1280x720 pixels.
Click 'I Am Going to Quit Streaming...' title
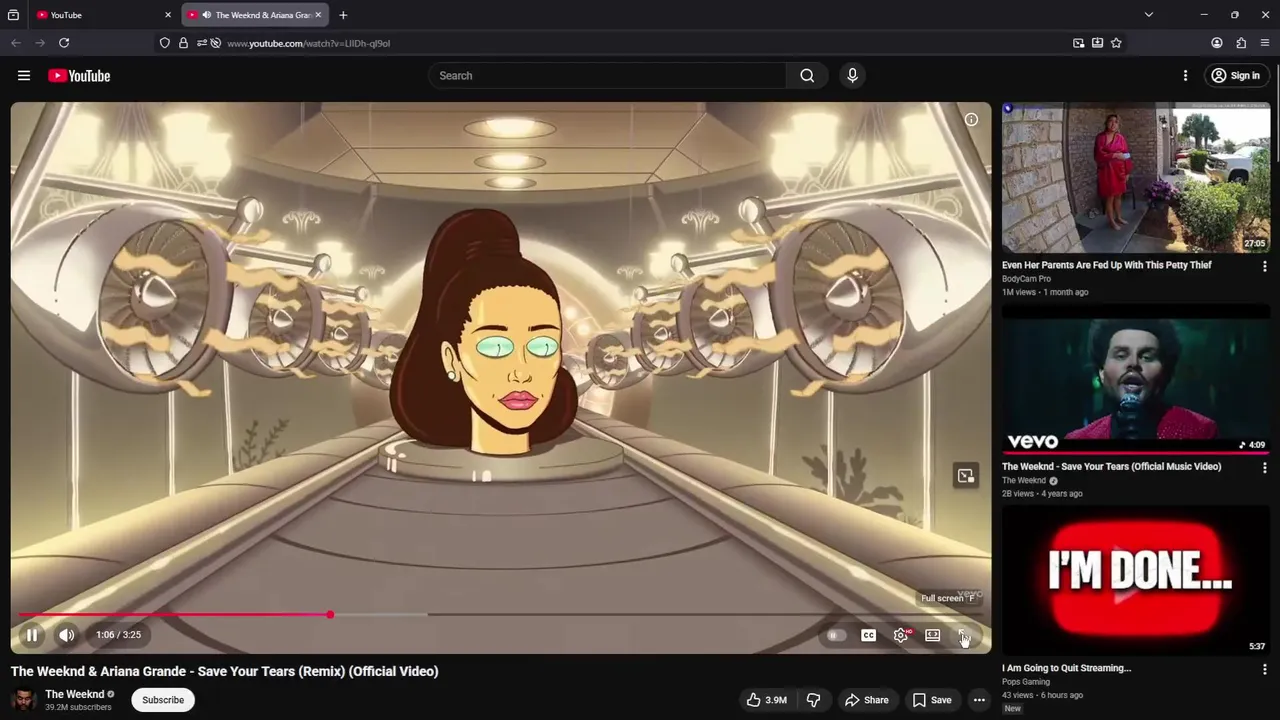point(1066,668)
